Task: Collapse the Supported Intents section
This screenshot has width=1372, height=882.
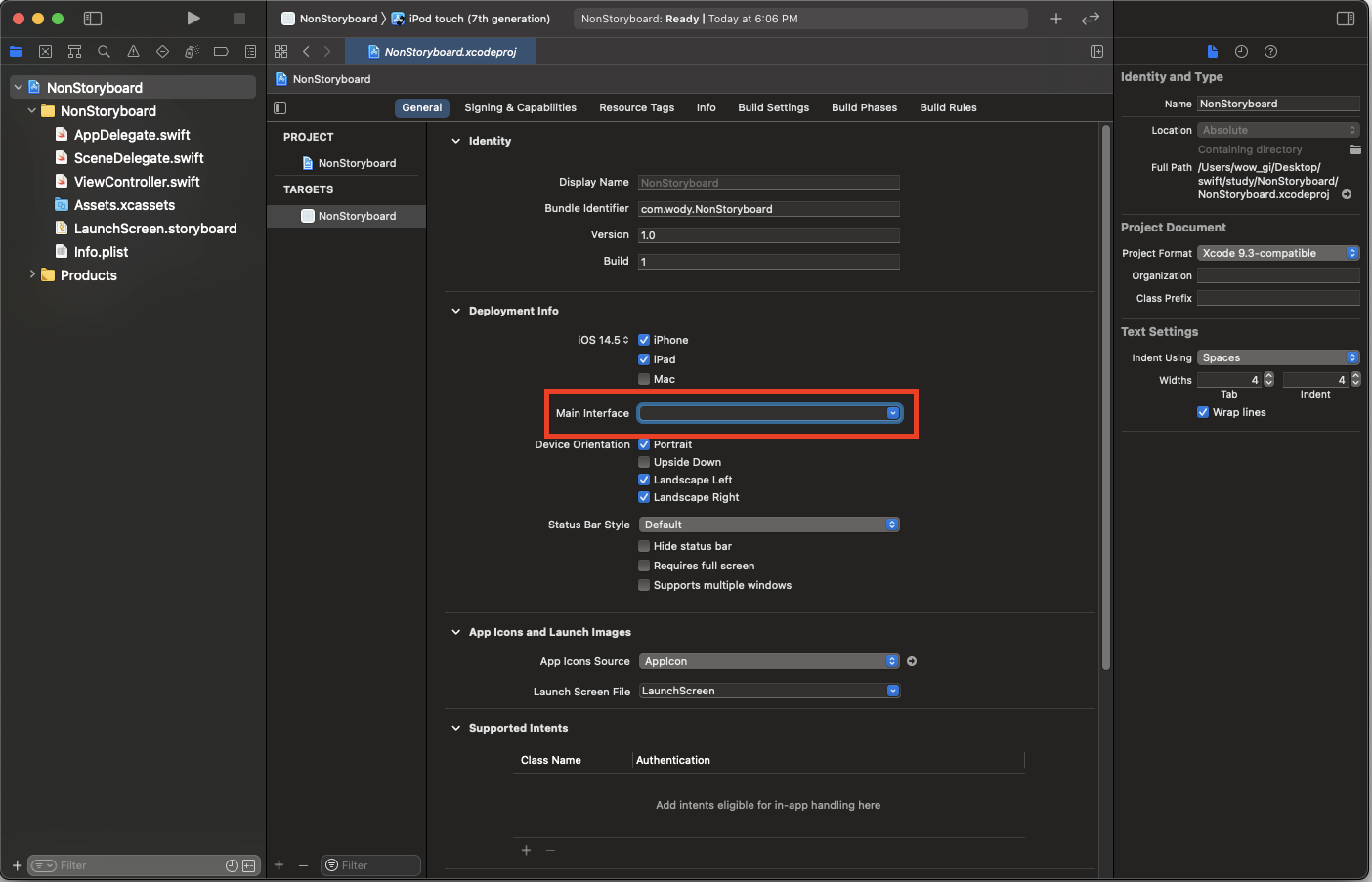Action: point(455,728)
